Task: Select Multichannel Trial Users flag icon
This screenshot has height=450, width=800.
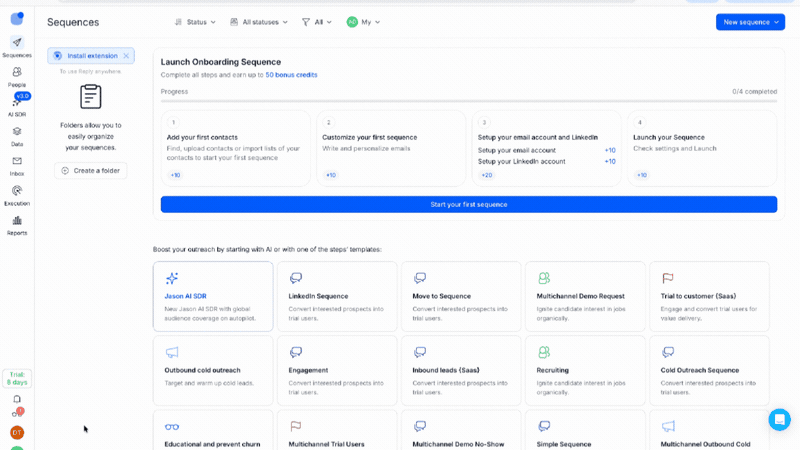Action: (x=296, y=426)
